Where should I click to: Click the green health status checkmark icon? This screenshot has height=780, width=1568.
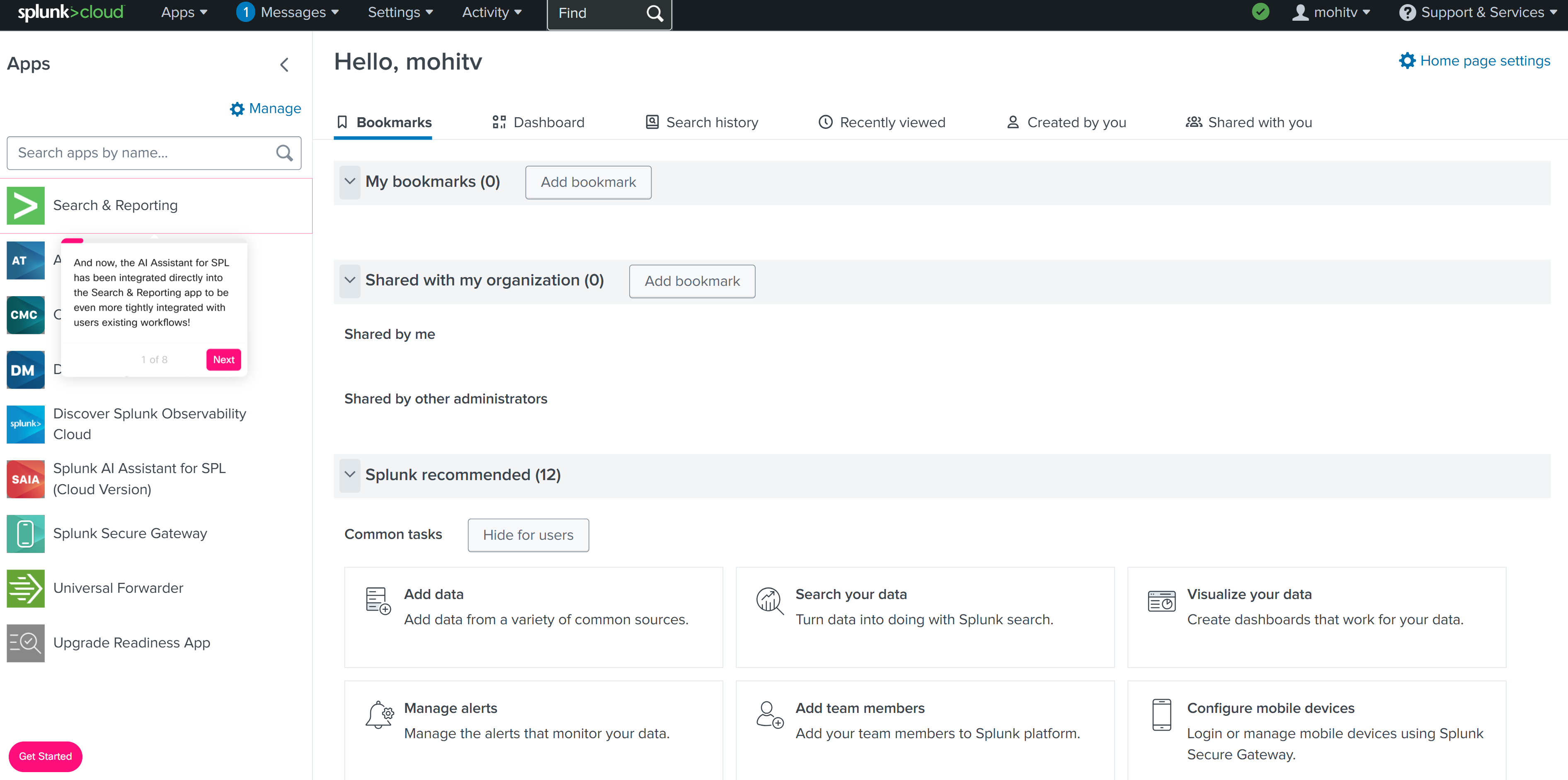1260,12
